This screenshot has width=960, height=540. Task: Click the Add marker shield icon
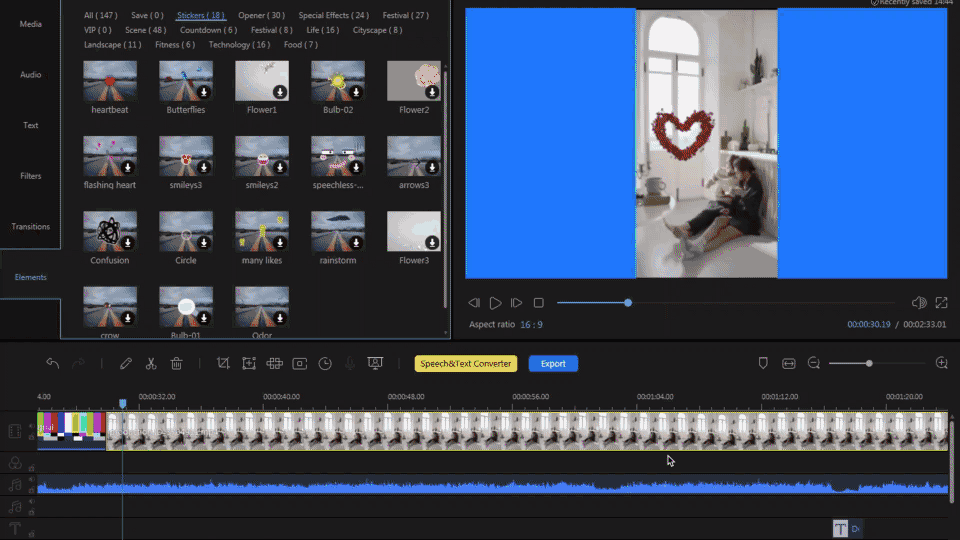coord(763,363)
